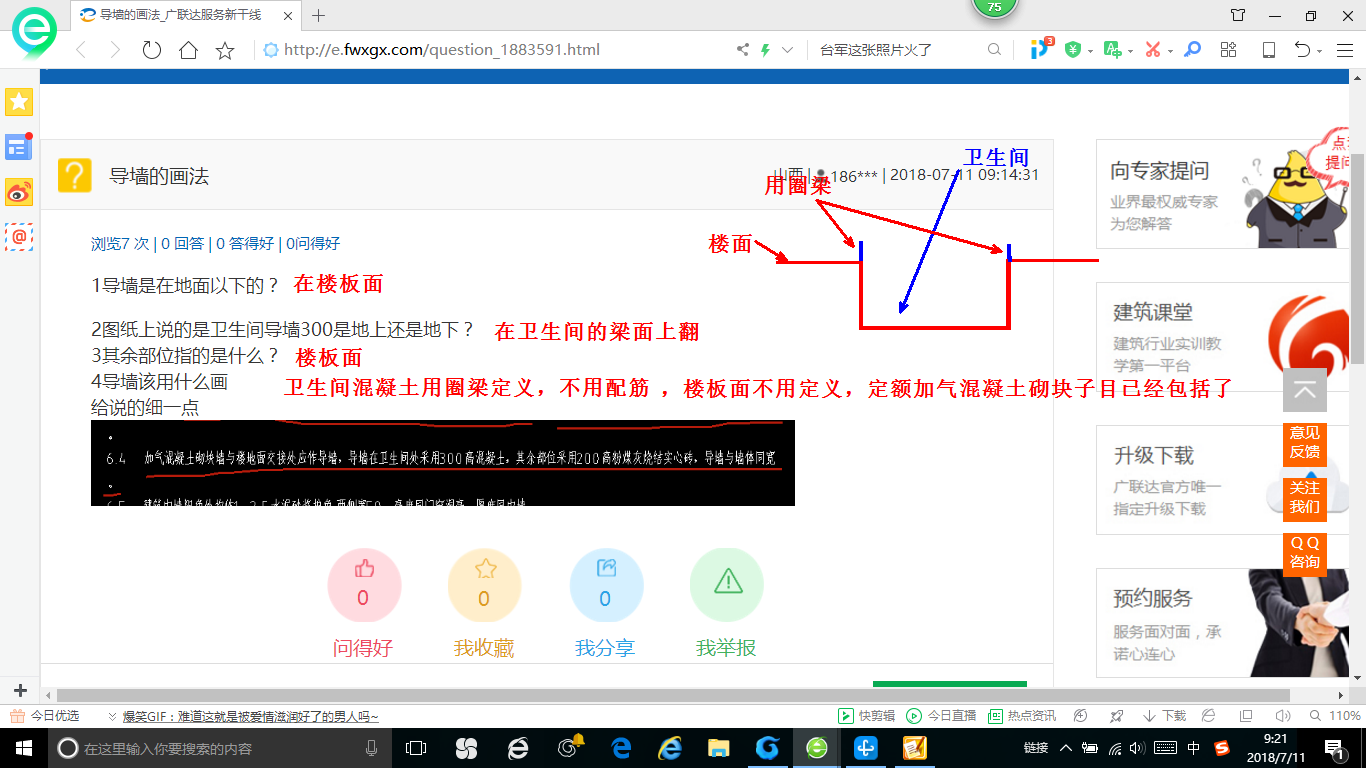Click the plus icon at sidebar bottom
Screen dimensions: 1366x768
coord(20,690)
